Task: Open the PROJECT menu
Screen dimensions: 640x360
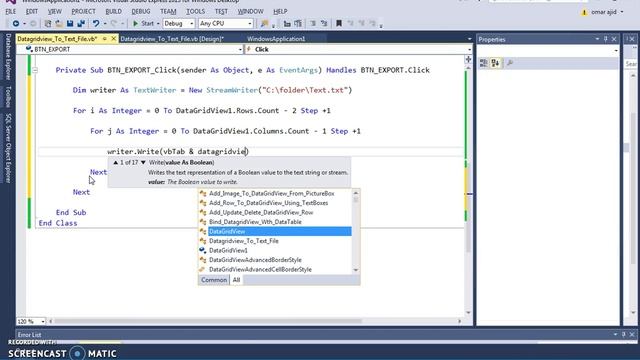Action: click(x=83, y=11)
